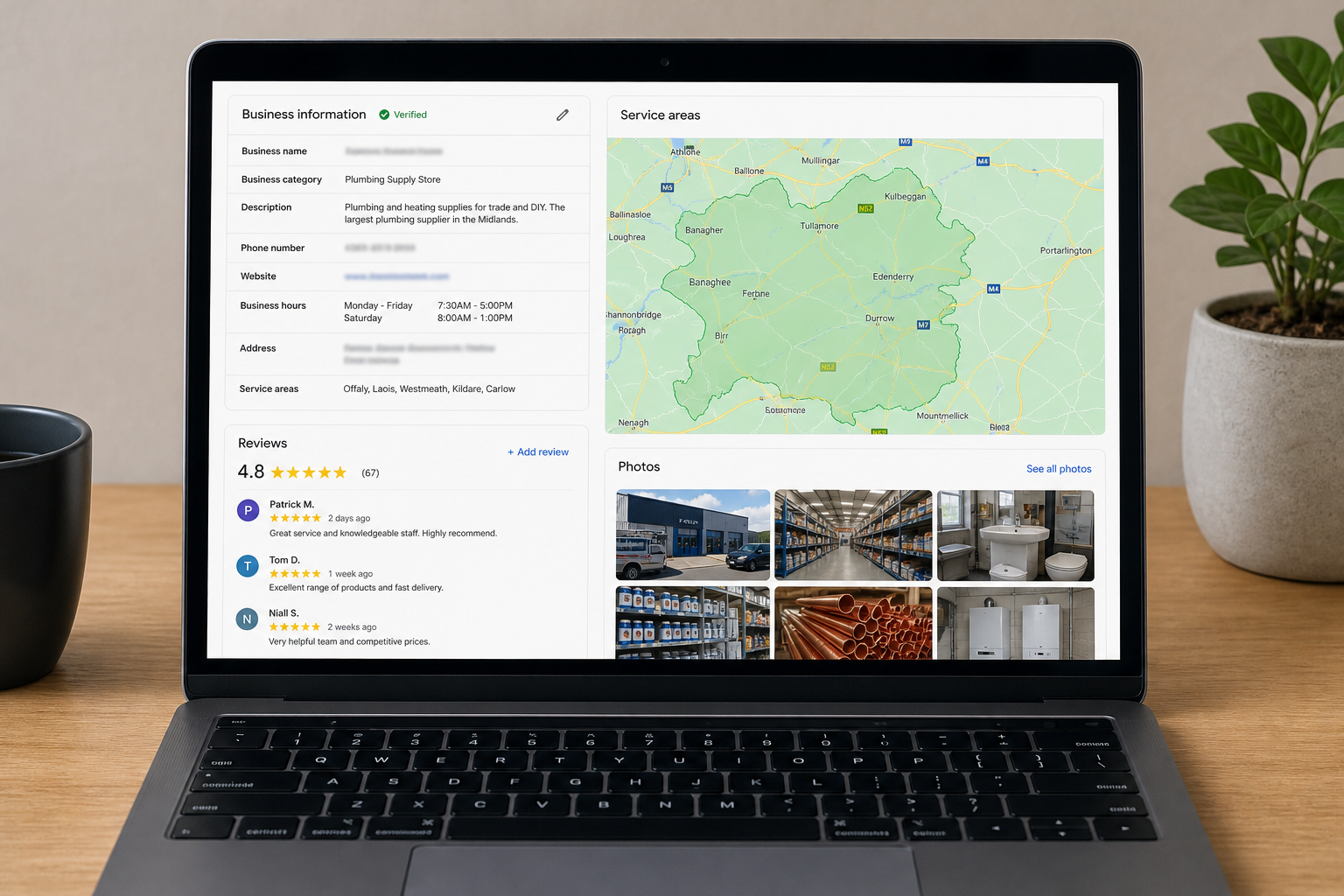The height and width of the screenshot is (896, 1344).
Task: Click the star rating on Tom D.'s review
Action: [295, 574]
